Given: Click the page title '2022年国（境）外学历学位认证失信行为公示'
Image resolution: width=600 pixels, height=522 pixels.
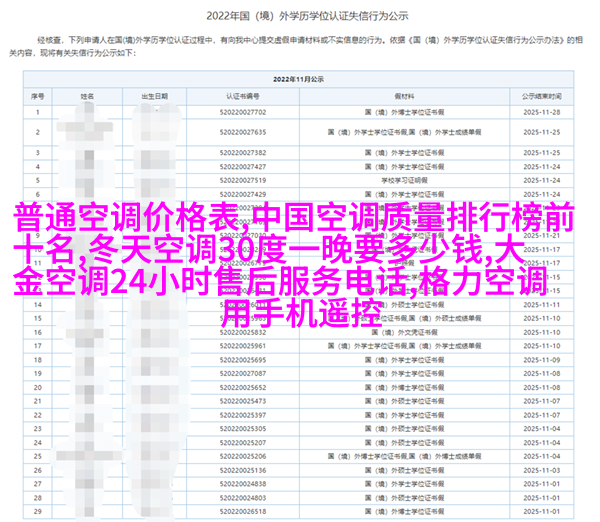Looking at the screenshot, I should pyautogui.click(x=307, y=16).
